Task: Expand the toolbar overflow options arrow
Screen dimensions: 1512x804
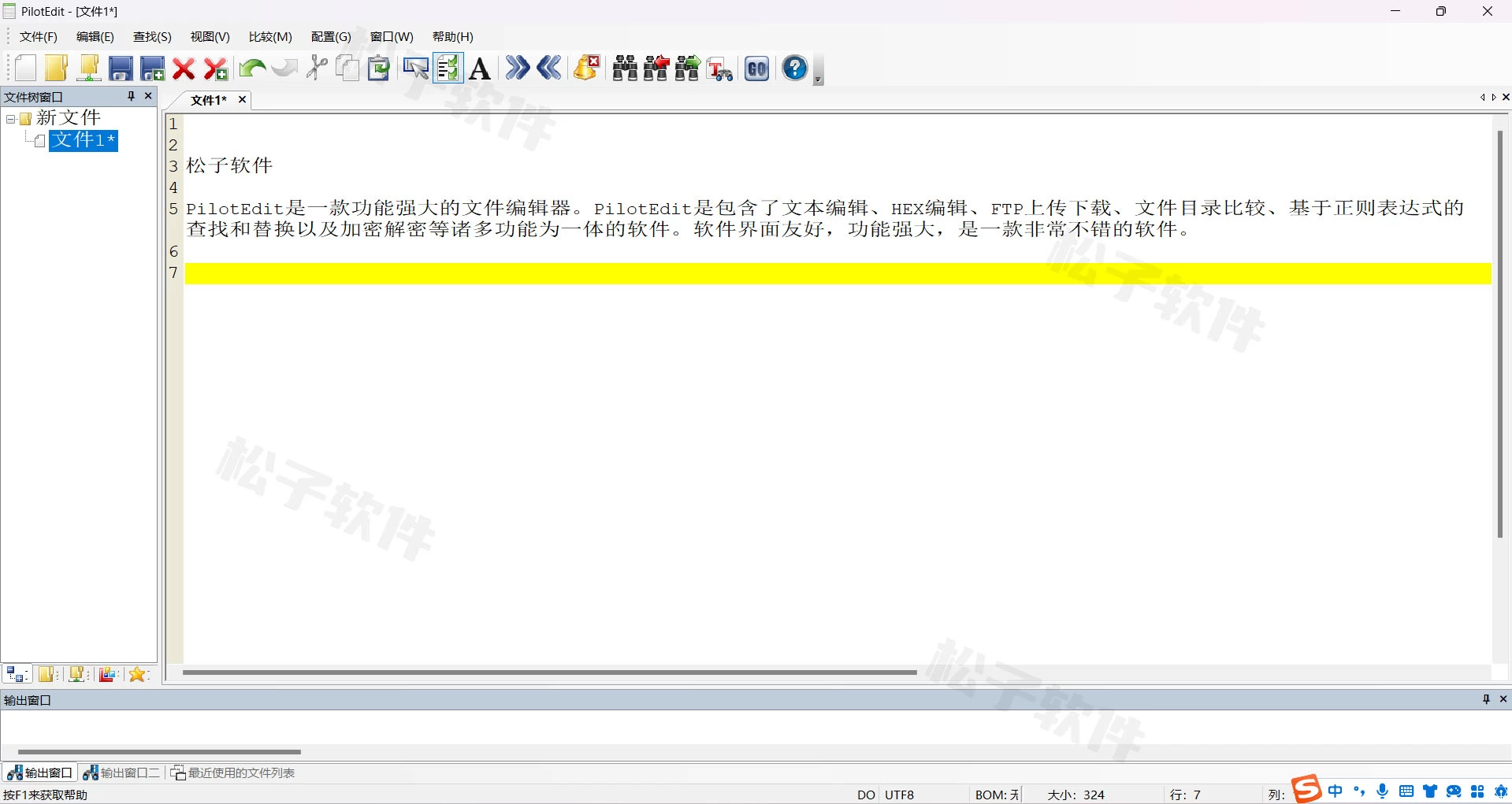Action: point(819,71)
